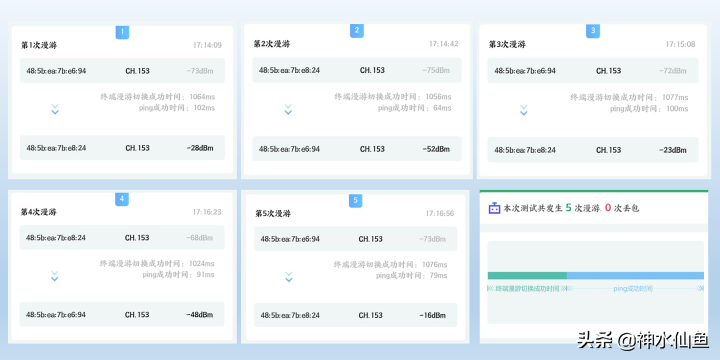Click the robot icon beside 本次测试共发生
Screen dimensions: 720x360
point(494,208)
